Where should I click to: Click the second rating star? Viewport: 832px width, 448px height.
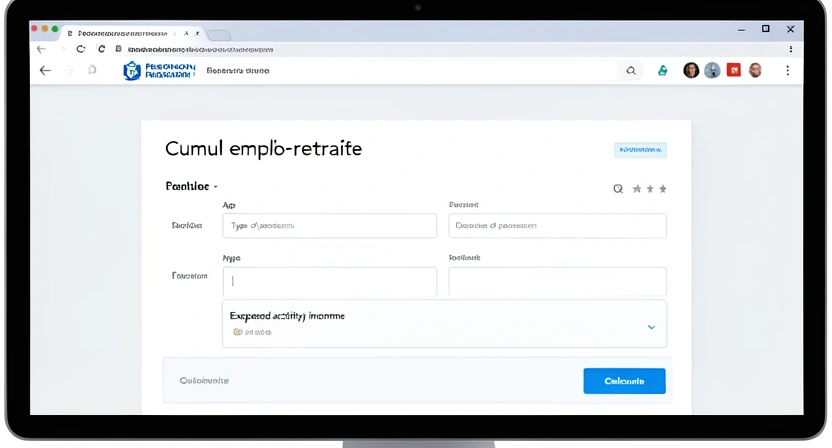pos(650,189)
